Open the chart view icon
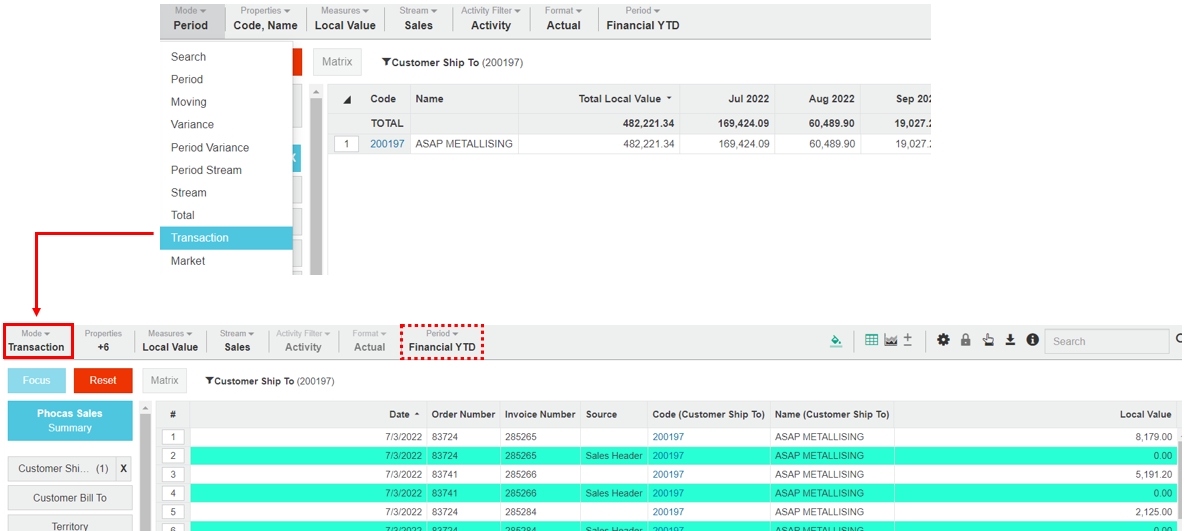Viewport: 1189px width, 531px height. coord(890,341)
